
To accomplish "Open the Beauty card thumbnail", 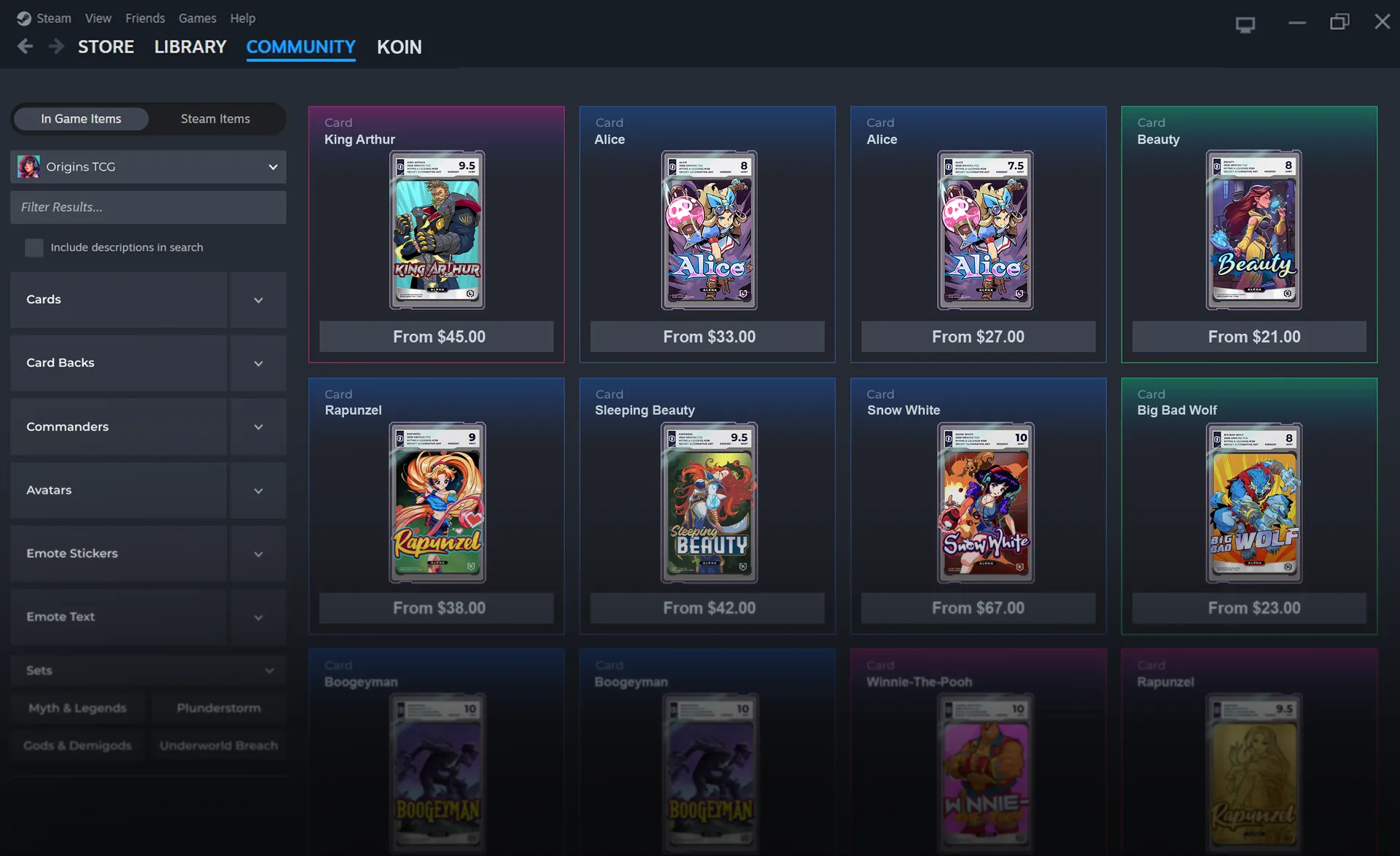I will 1253,230.
